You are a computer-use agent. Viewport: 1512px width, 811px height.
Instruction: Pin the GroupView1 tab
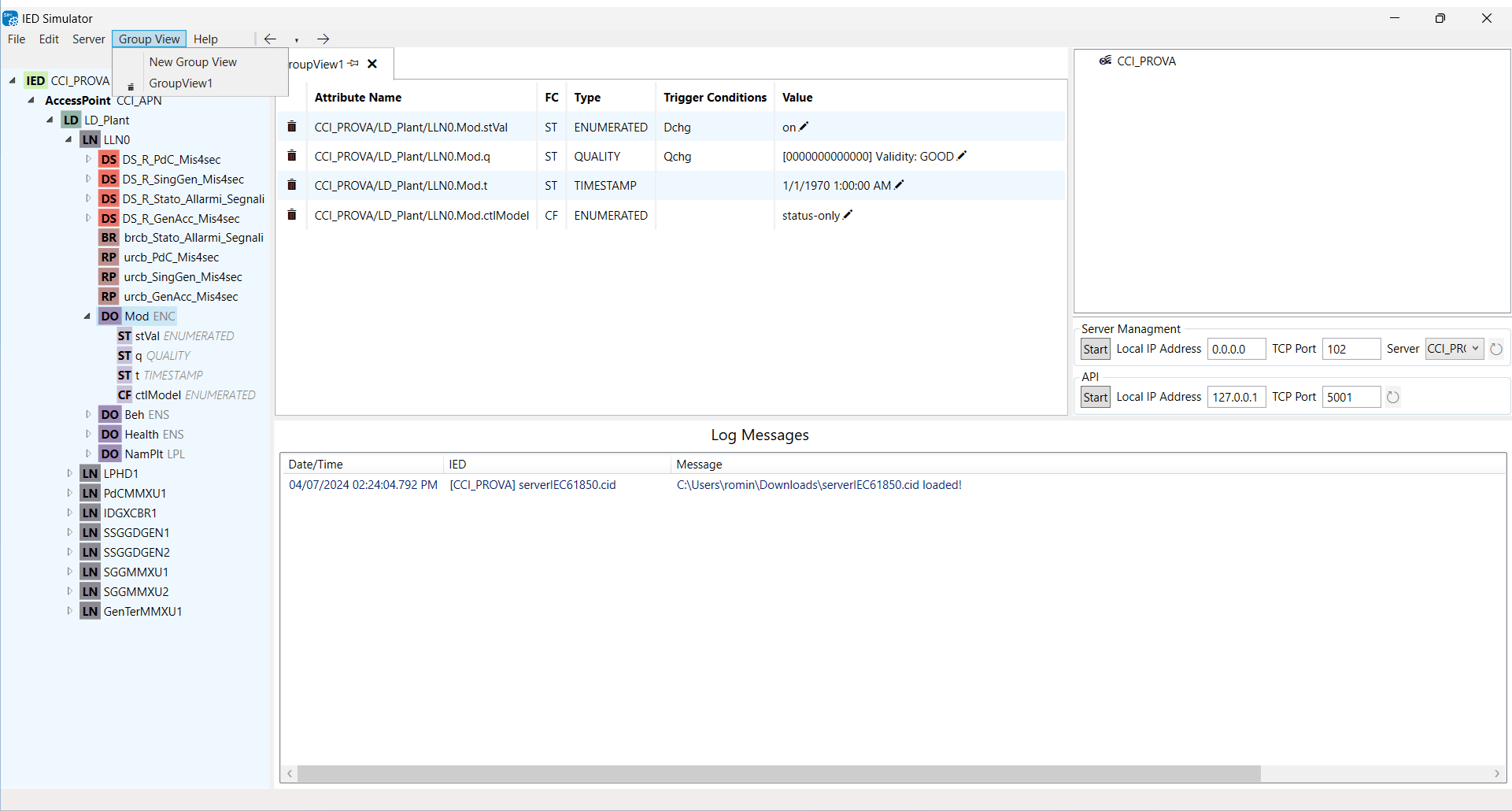[x=354, y=64]
